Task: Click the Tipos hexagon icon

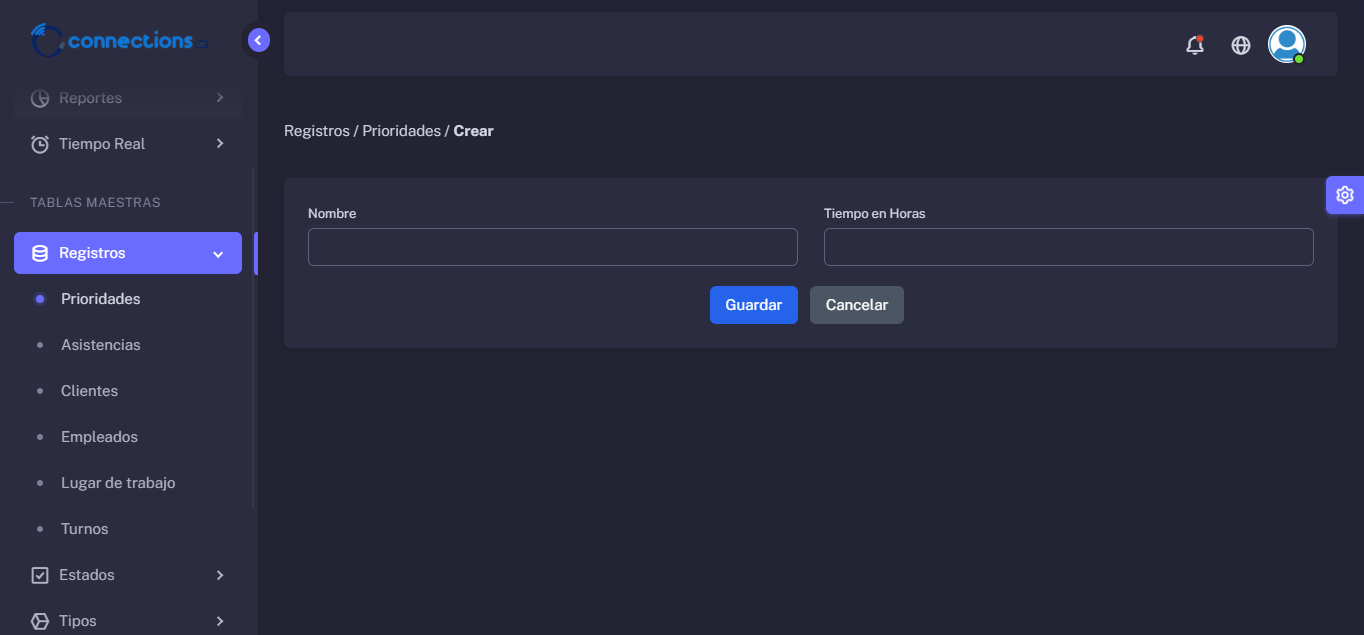Action: pos(40,621)
